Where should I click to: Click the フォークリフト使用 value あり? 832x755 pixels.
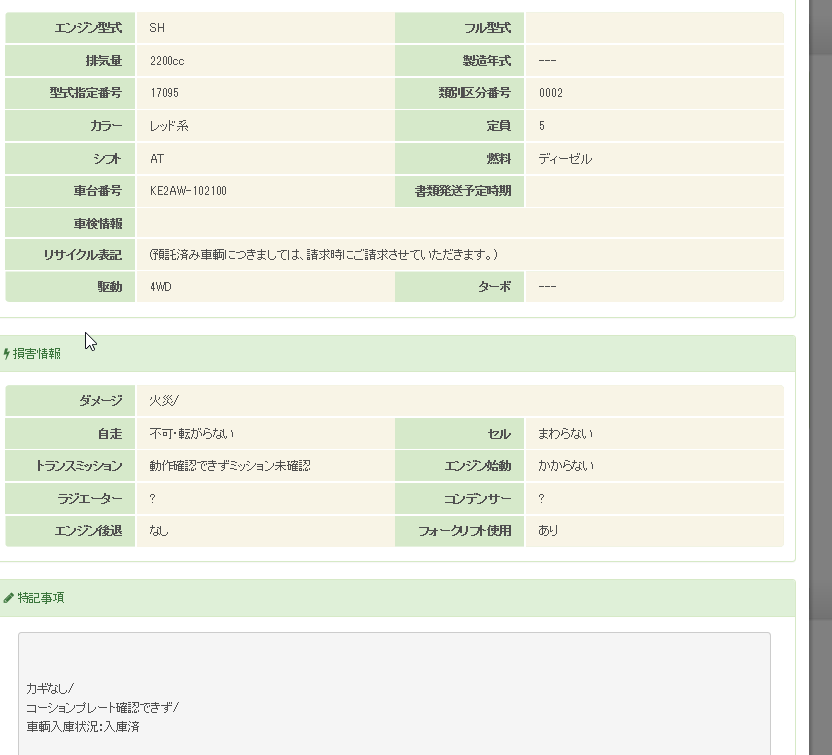pyautogui.click(x=548, y=531)
